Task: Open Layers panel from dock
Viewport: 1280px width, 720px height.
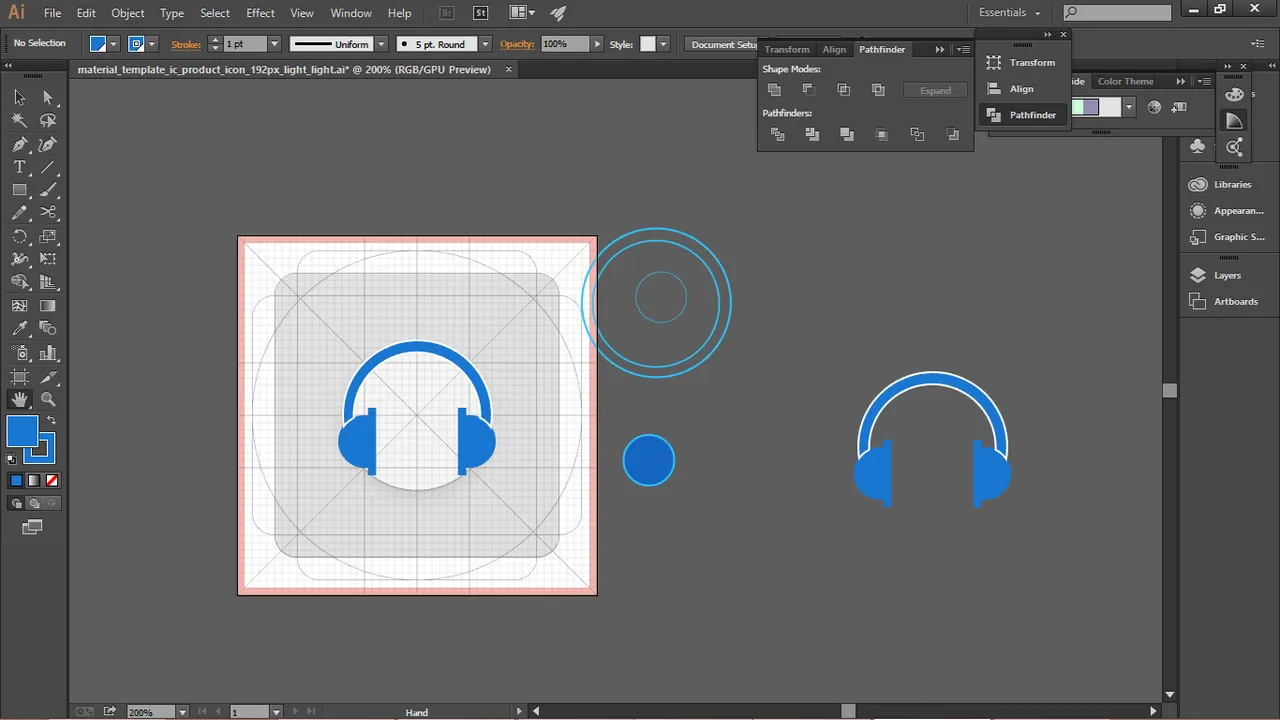Action: [x=1216, y=275]
